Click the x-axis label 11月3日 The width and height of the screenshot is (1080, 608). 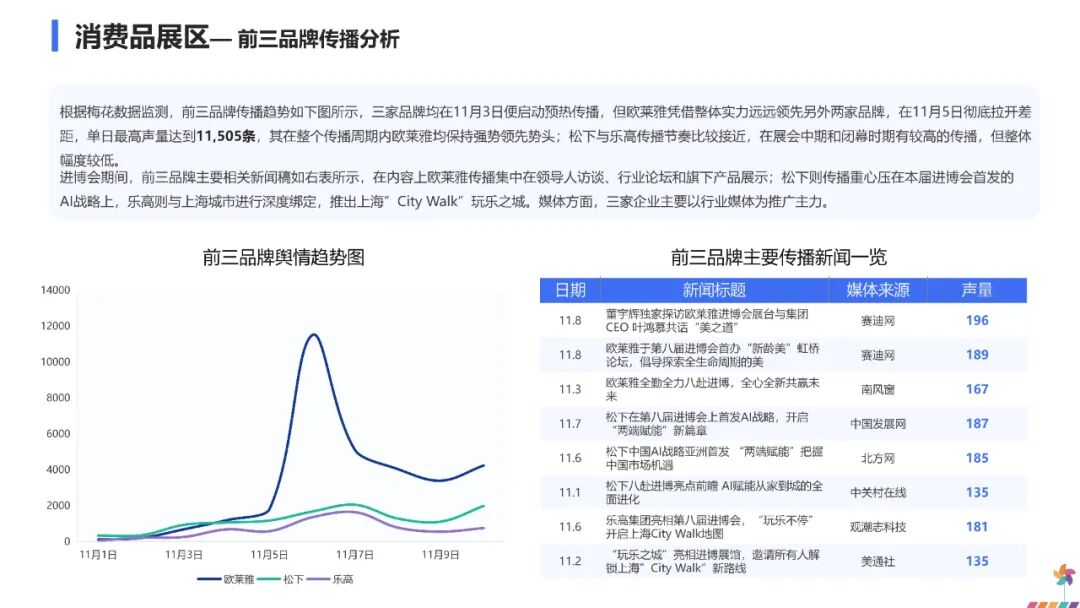point(184,554)
